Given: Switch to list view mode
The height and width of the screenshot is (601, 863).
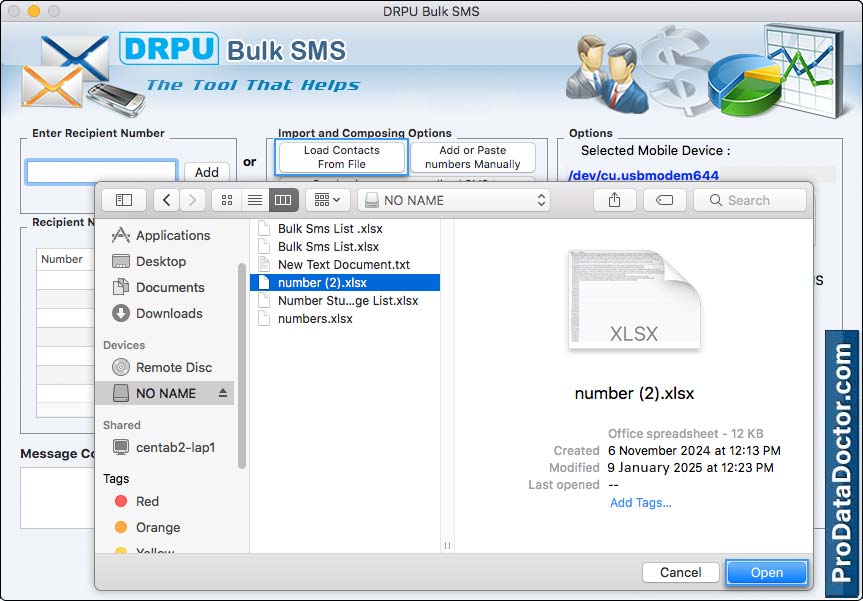Looking at the screenshot, I should 254,200.
